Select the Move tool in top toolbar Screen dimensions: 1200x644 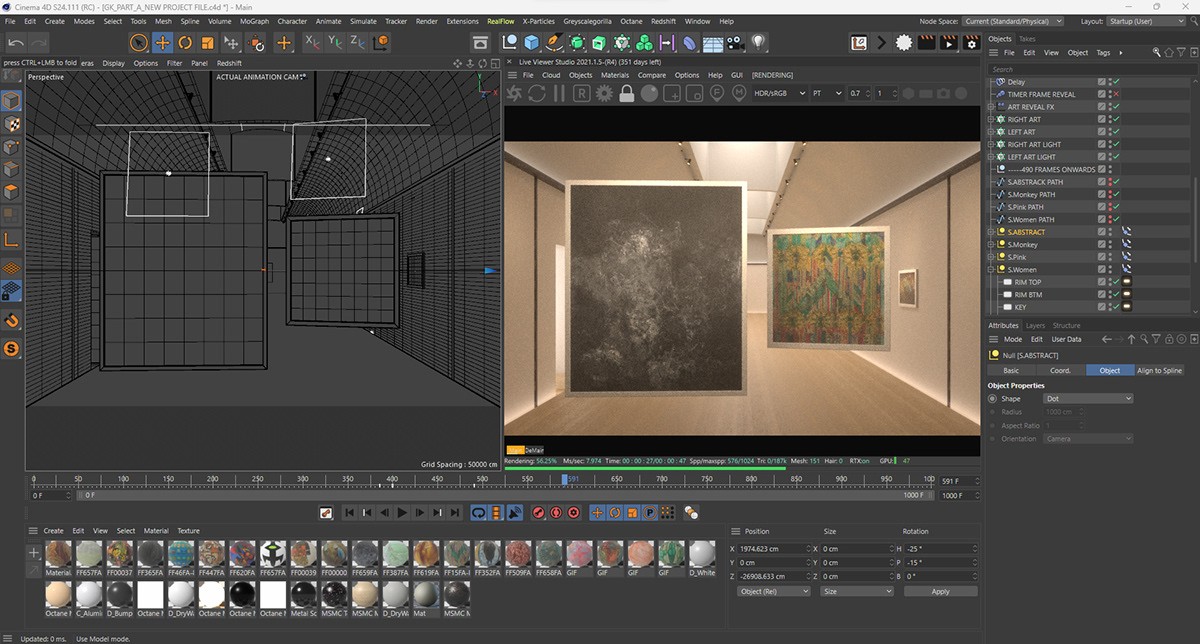162,43
